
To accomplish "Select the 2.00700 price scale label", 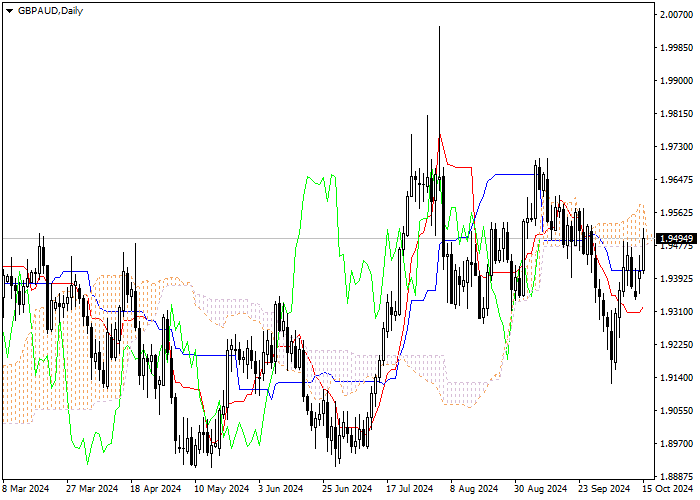I will pyautogui.click(x=676, y=15).
